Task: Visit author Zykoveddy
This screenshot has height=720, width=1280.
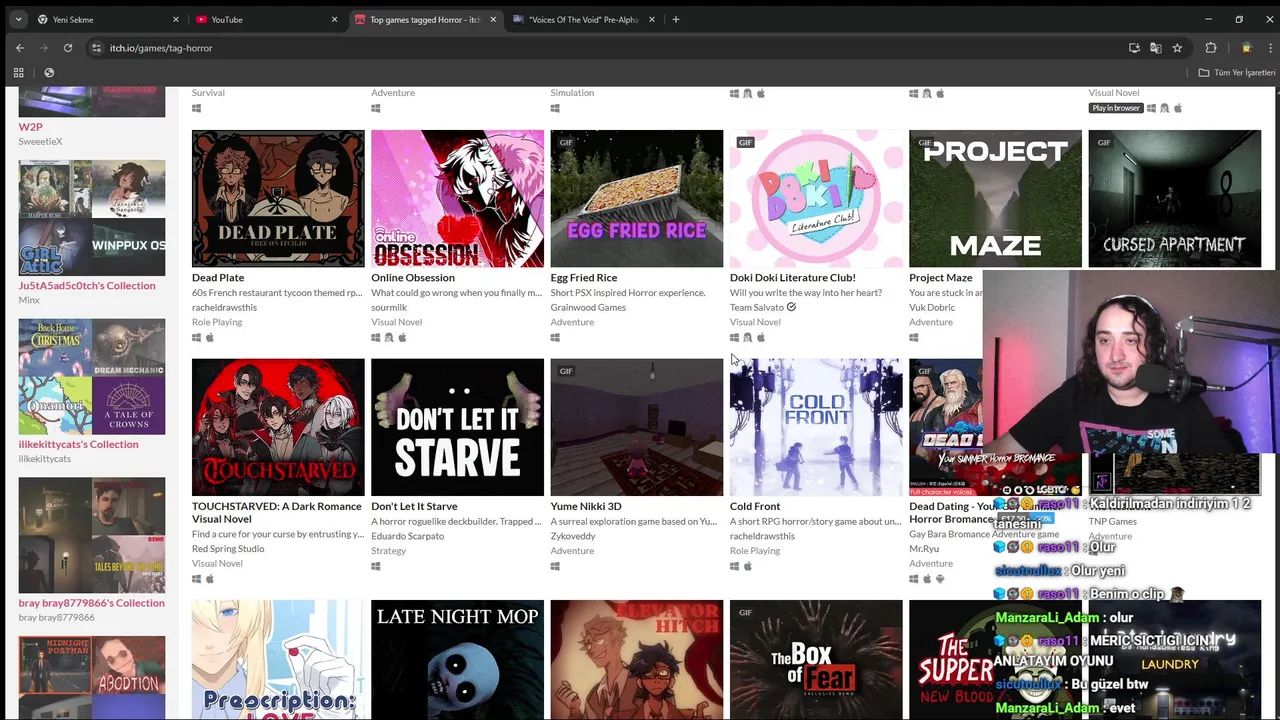Action: click(x=573, y=536)
